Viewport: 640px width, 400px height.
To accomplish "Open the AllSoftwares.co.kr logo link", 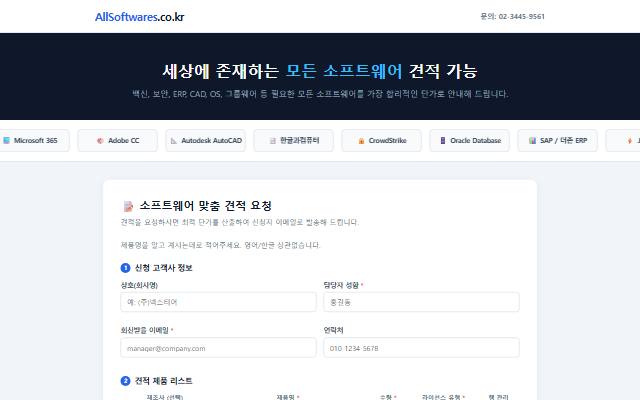I will pyautogui.click(x=139, y=17).
